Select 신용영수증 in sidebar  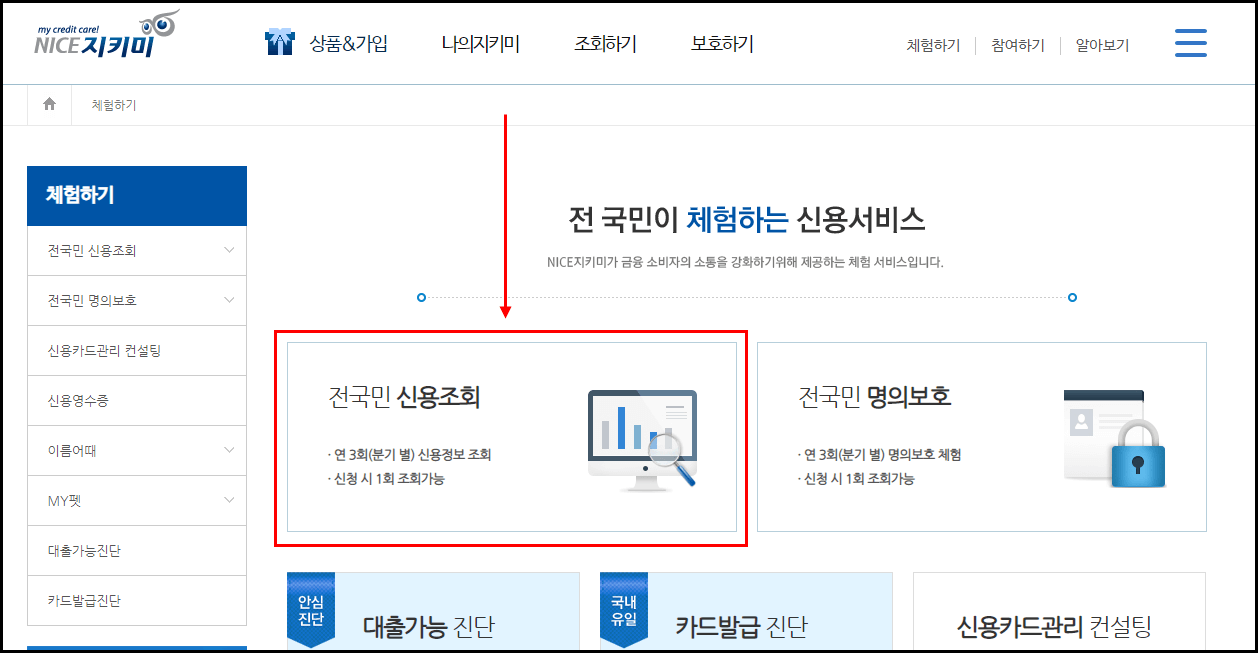[137, 401]
